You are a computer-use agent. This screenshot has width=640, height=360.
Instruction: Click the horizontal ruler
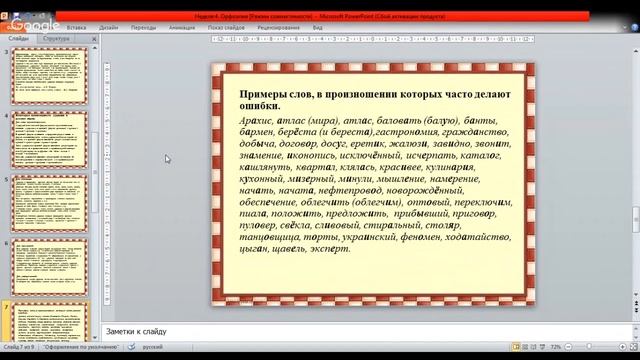tap(373, 39)
